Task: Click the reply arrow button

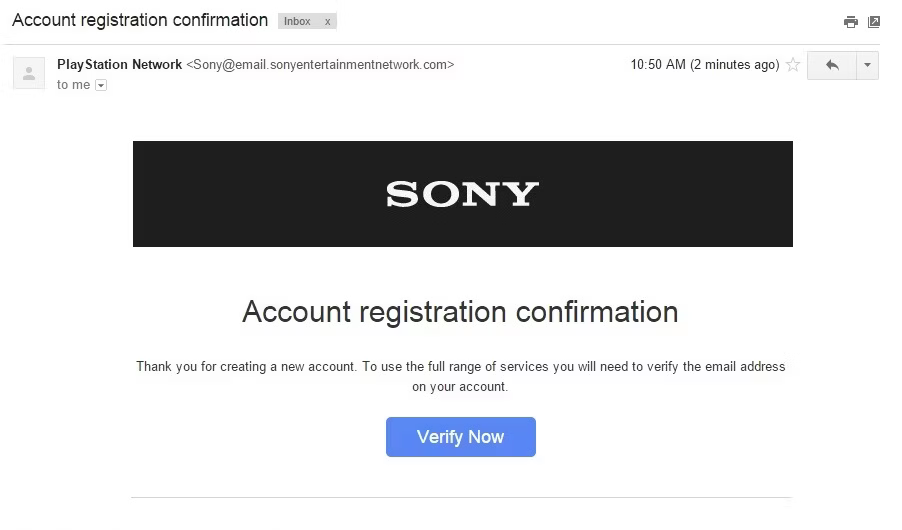Action: [832, 65]
